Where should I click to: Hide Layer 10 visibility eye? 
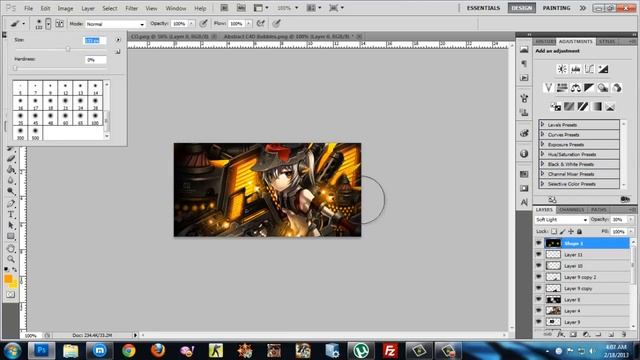[538, 265]
